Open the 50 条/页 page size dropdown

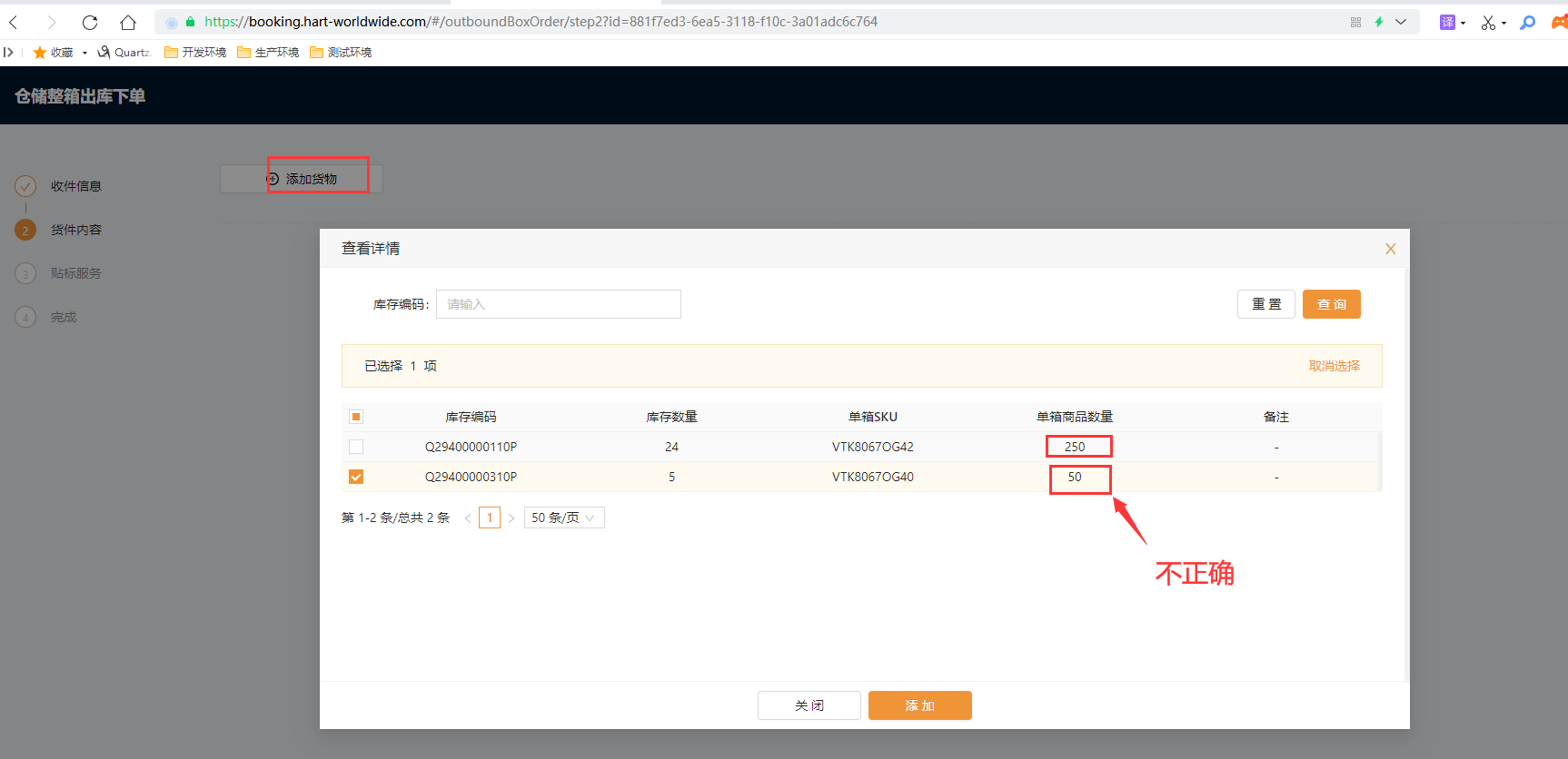[x=563, y=517]
